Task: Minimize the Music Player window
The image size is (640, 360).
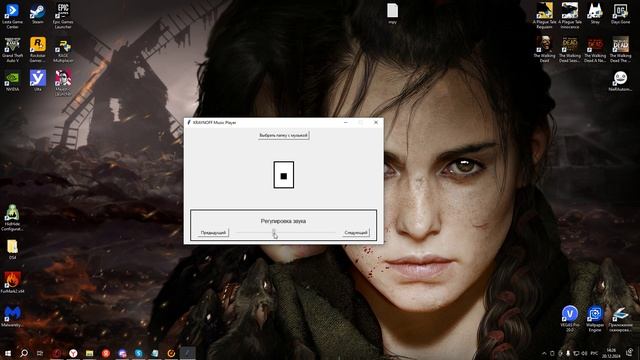Action: pos(346,122)
